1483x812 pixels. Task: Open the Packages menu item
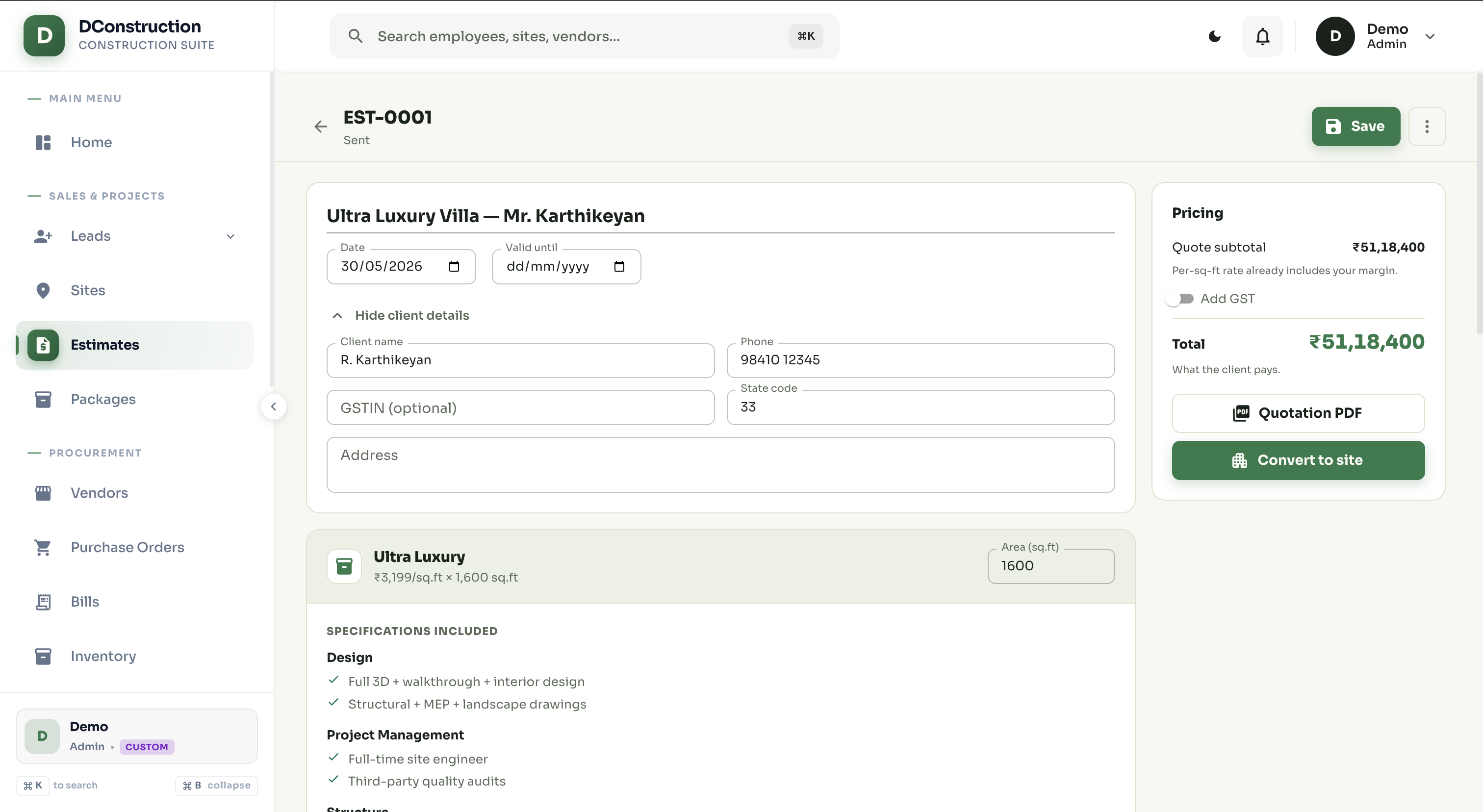[x=135, y=400]
